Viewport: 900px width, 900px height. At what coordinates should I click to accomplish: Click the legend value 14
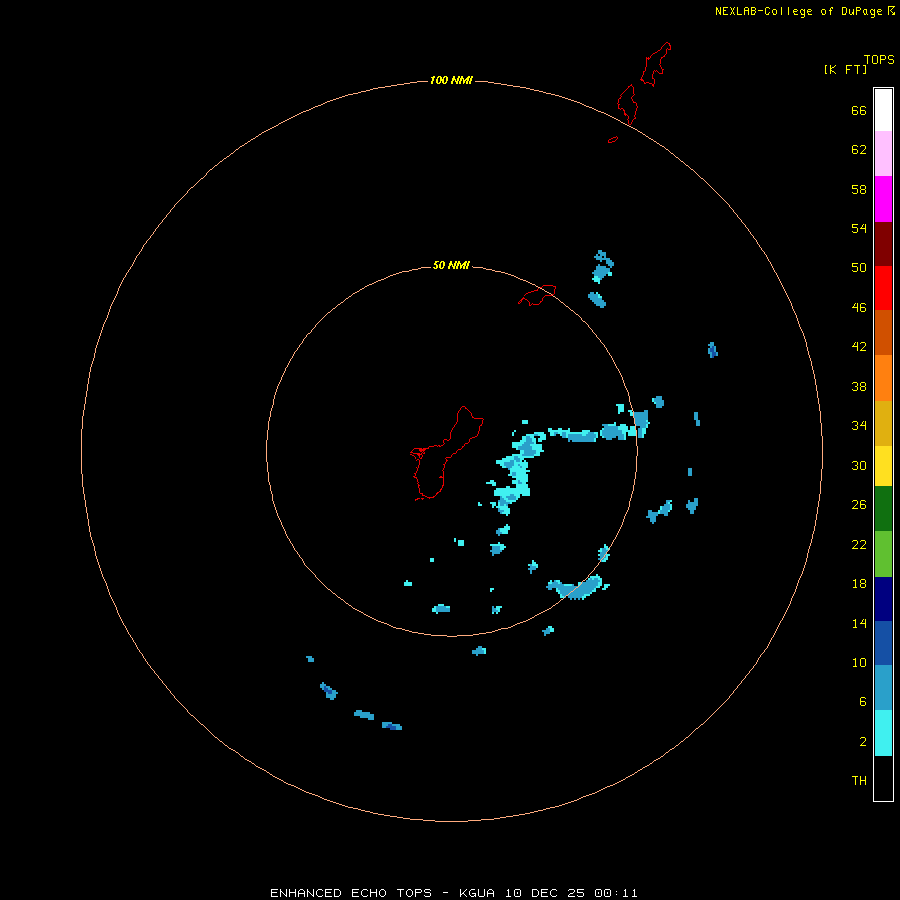[x=859, y=623]
